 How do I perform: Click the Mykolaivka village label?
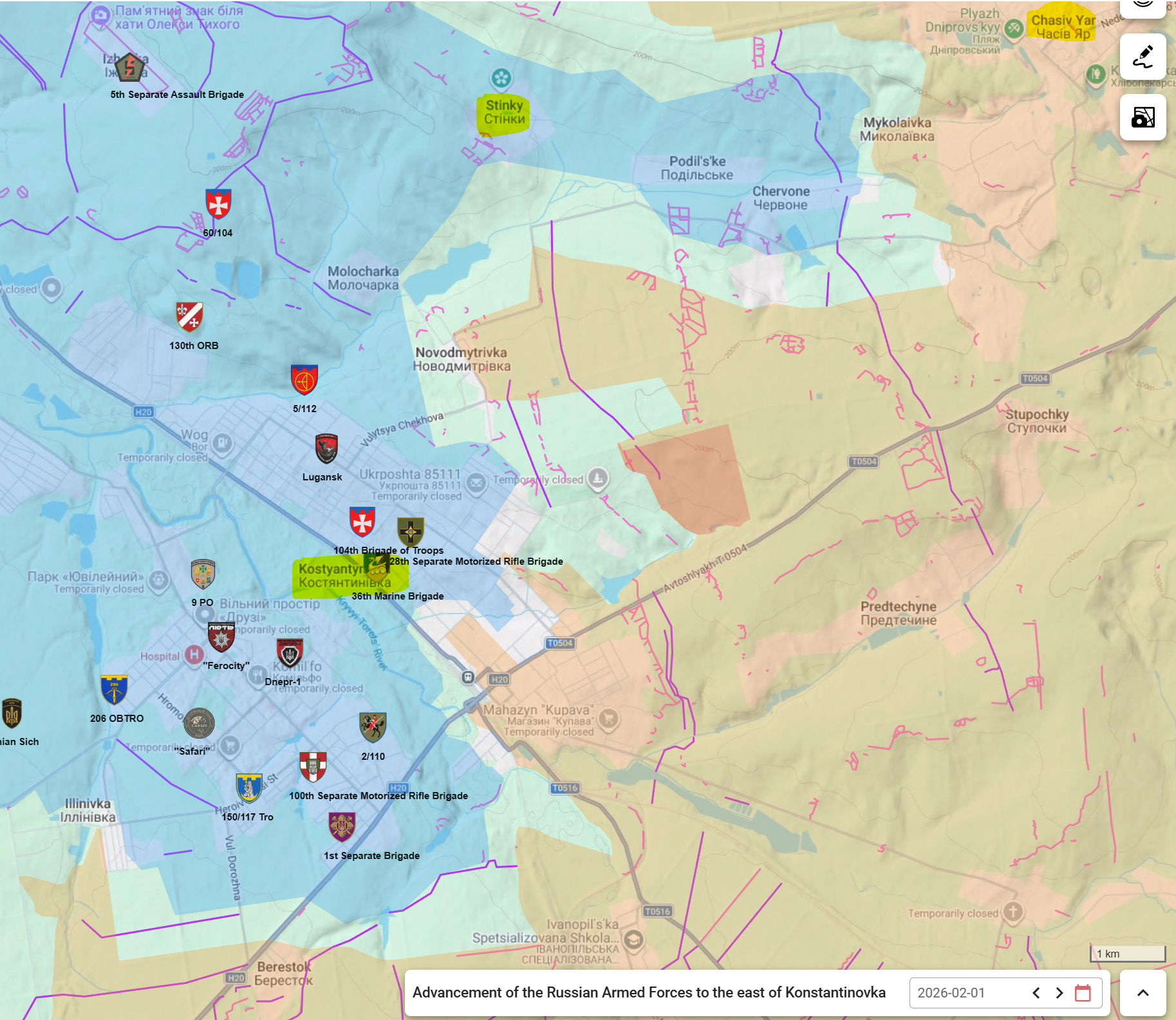click(x=897, y=129)
